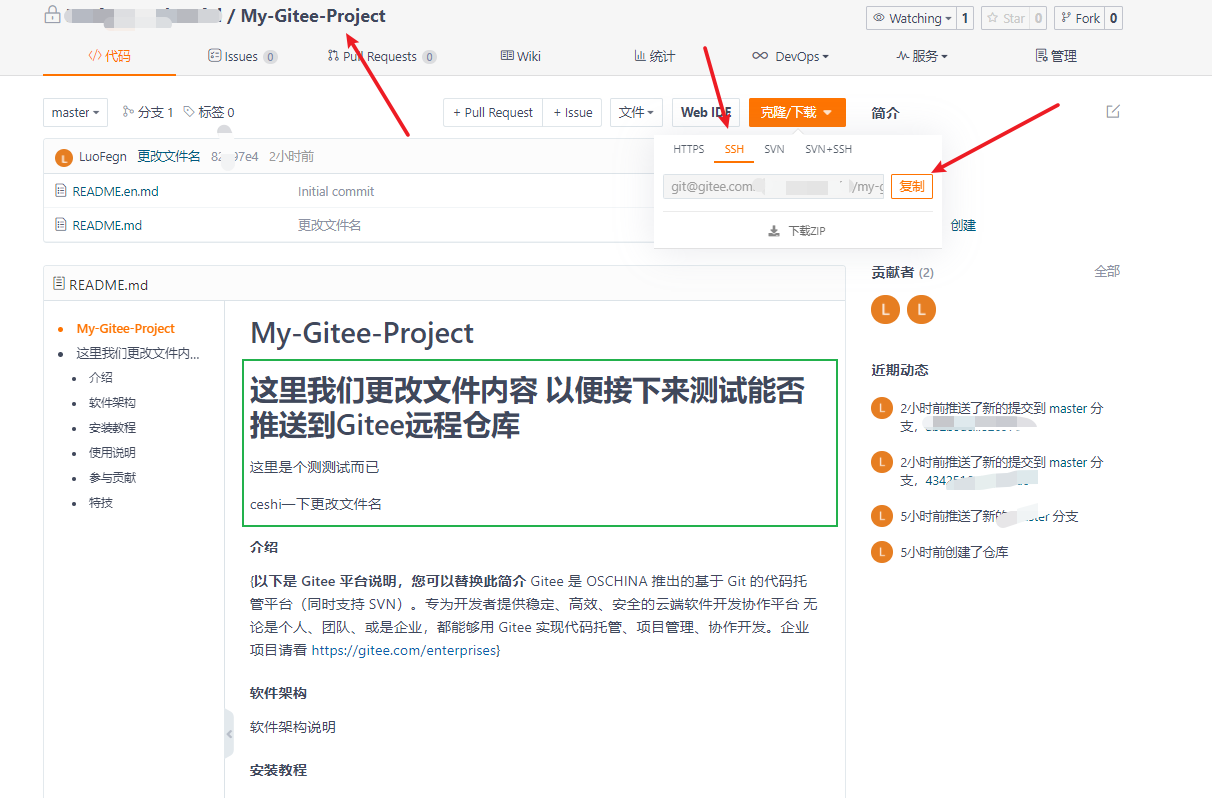Screen dimensions: 1212x798
Task: Open https://gitee.com/enterprises link
Action: tap(404, 650)
